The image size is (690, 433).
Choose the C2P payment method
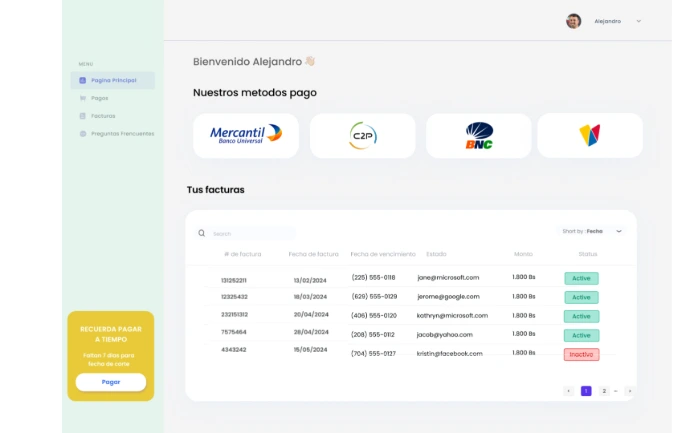pyautogui.click(x=362, y=135)
